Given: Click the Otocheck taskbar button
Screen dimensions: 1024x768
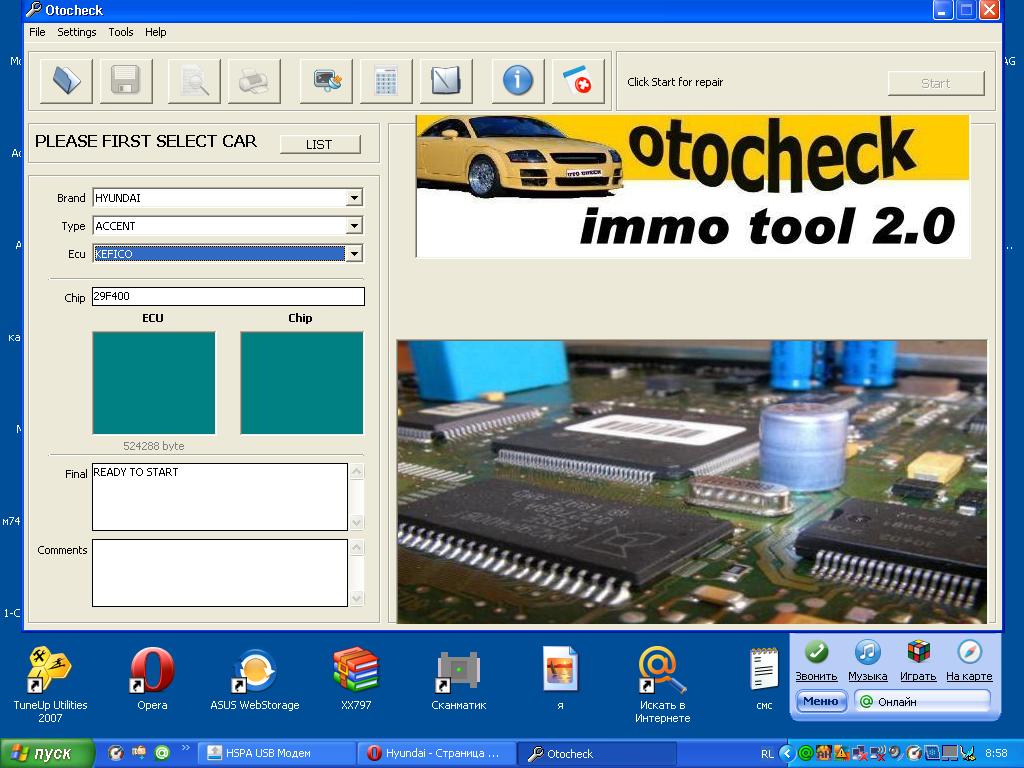Looking at the screenshot, I should [596, 754].
